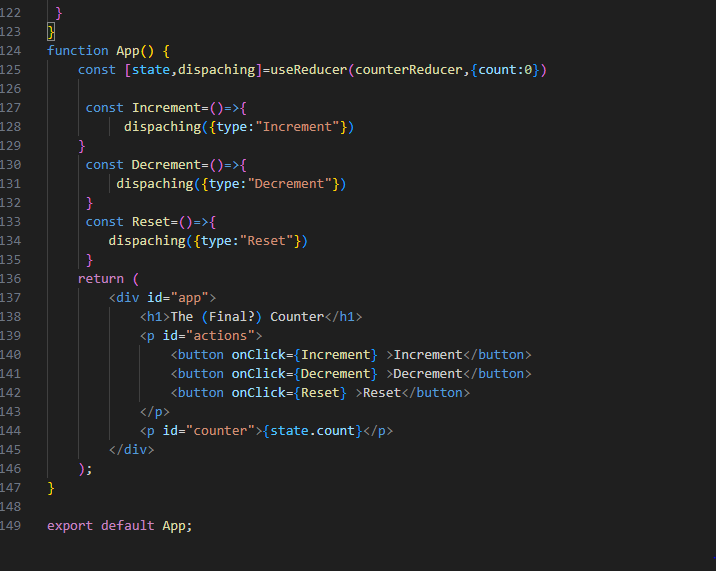Click 'useReducer' on line 125
The height and width of the screenshot is (571, 716).
(x=309, y=70)
